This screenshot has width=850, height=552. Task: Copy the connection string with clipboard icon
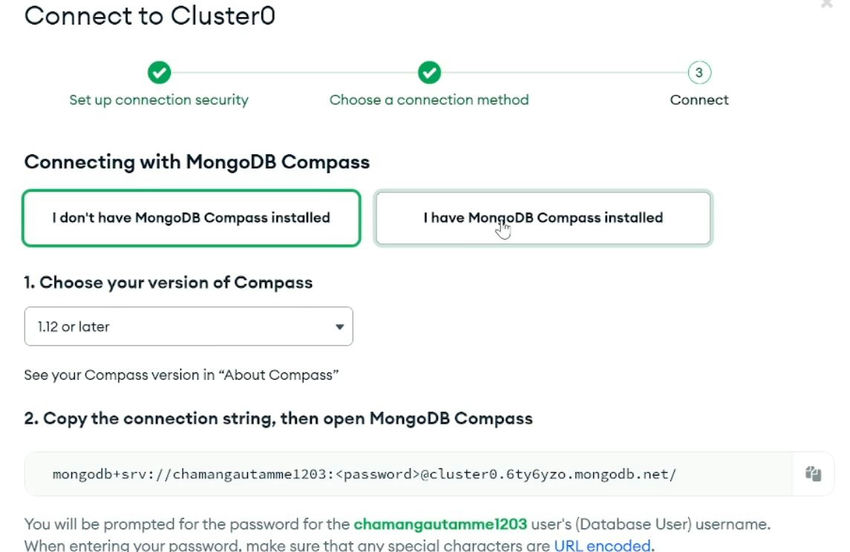point(813,474)
